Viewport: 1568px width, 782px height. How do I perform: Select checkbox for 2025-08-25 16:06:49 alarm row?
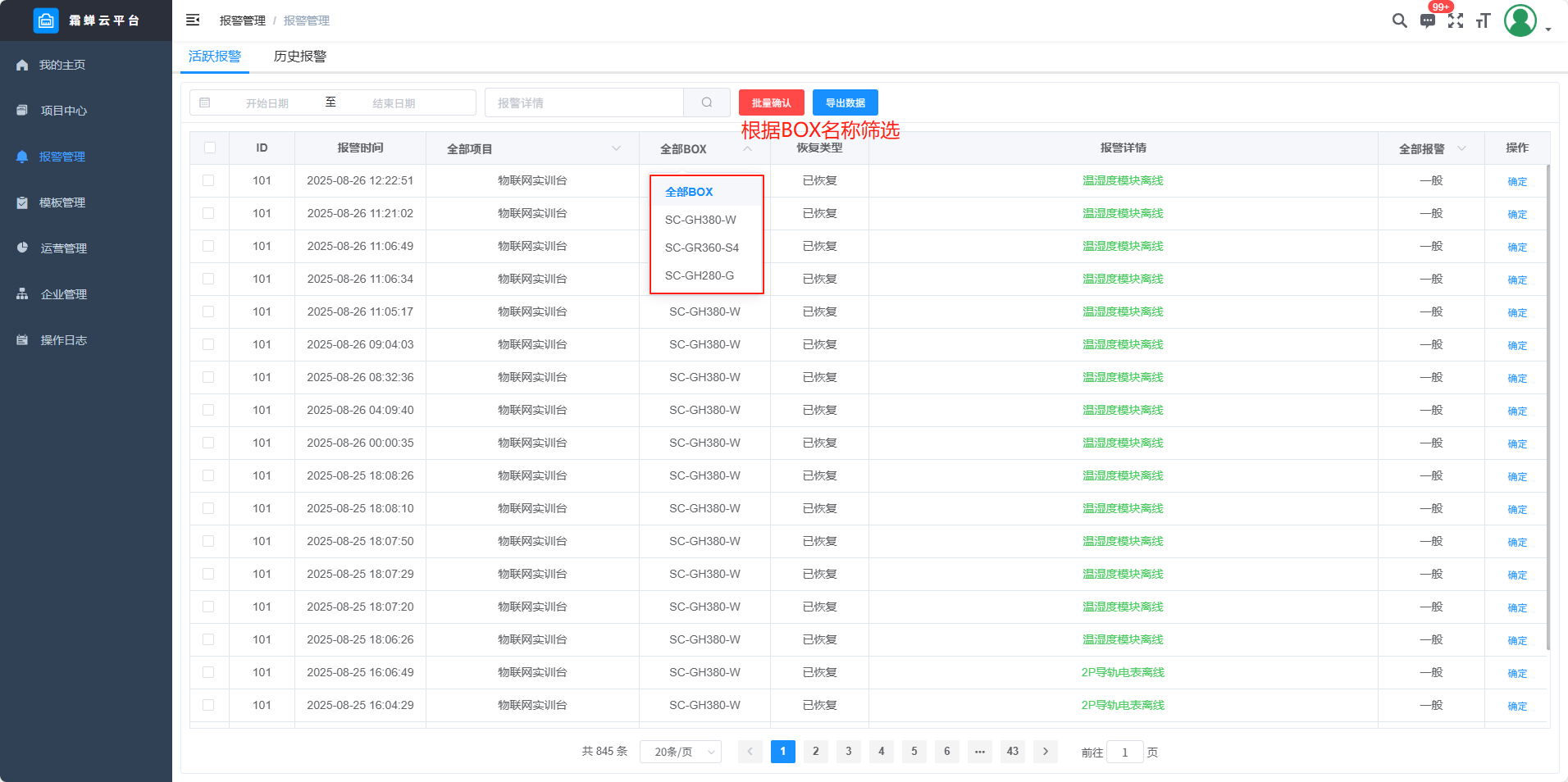(x=208, y=672)
